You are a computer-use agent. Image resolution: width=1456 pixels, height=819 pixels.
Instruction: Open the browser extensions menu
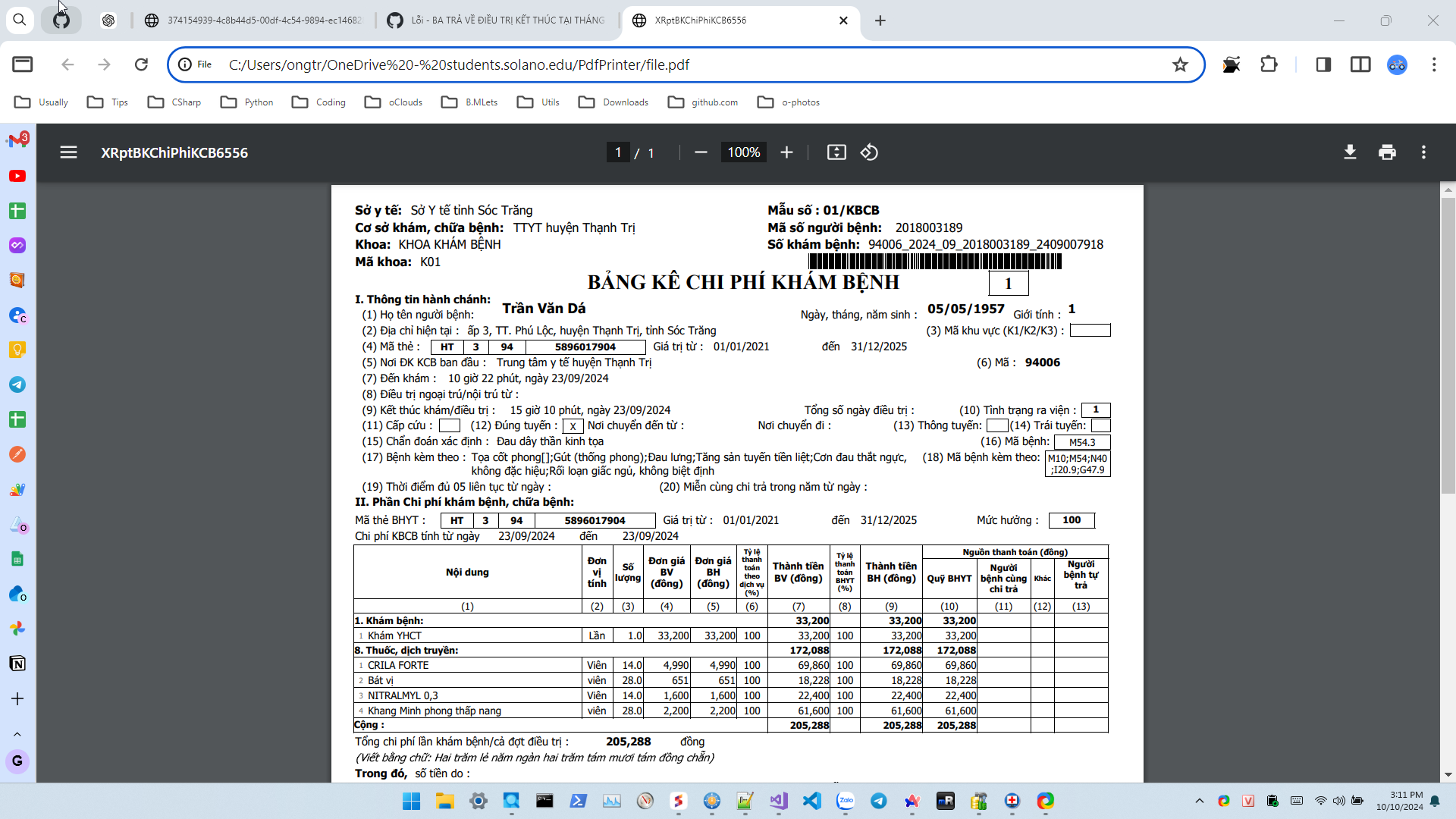[x=1269, y=64]
